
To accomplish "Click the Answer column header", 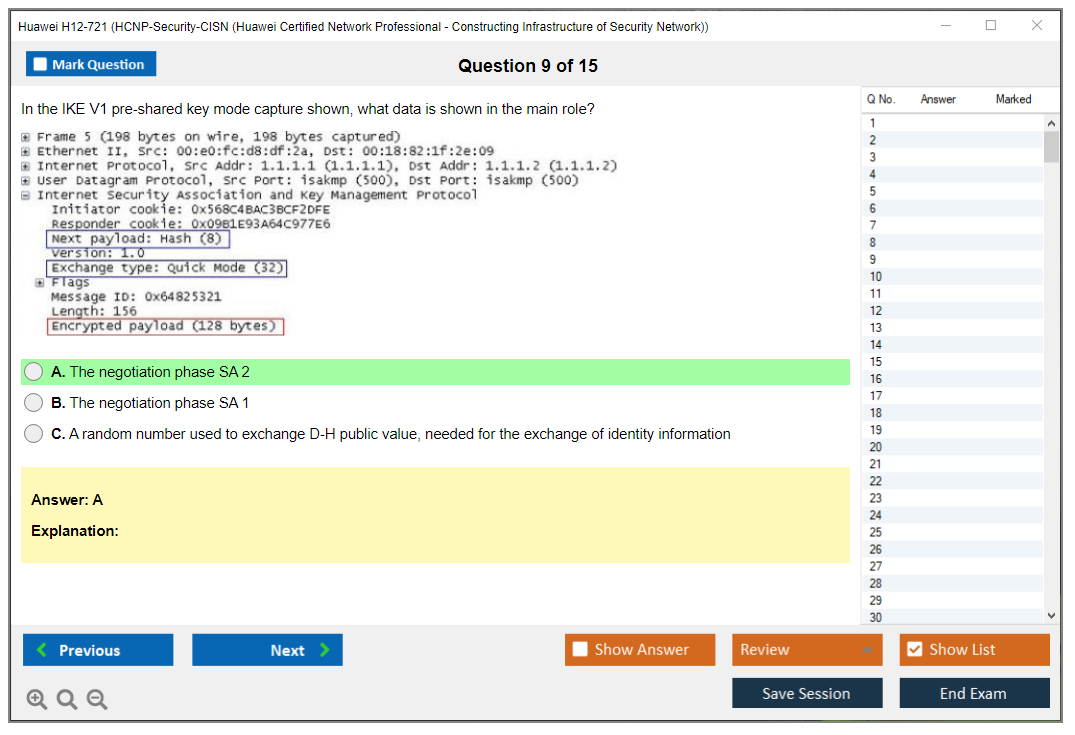I will pos(938,99).
